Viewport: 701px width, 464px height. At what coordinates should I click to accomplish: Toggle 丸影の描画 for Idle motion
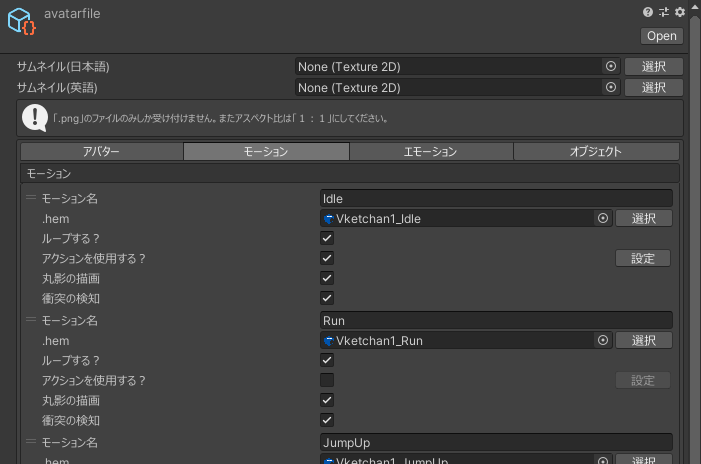point(327,278)
